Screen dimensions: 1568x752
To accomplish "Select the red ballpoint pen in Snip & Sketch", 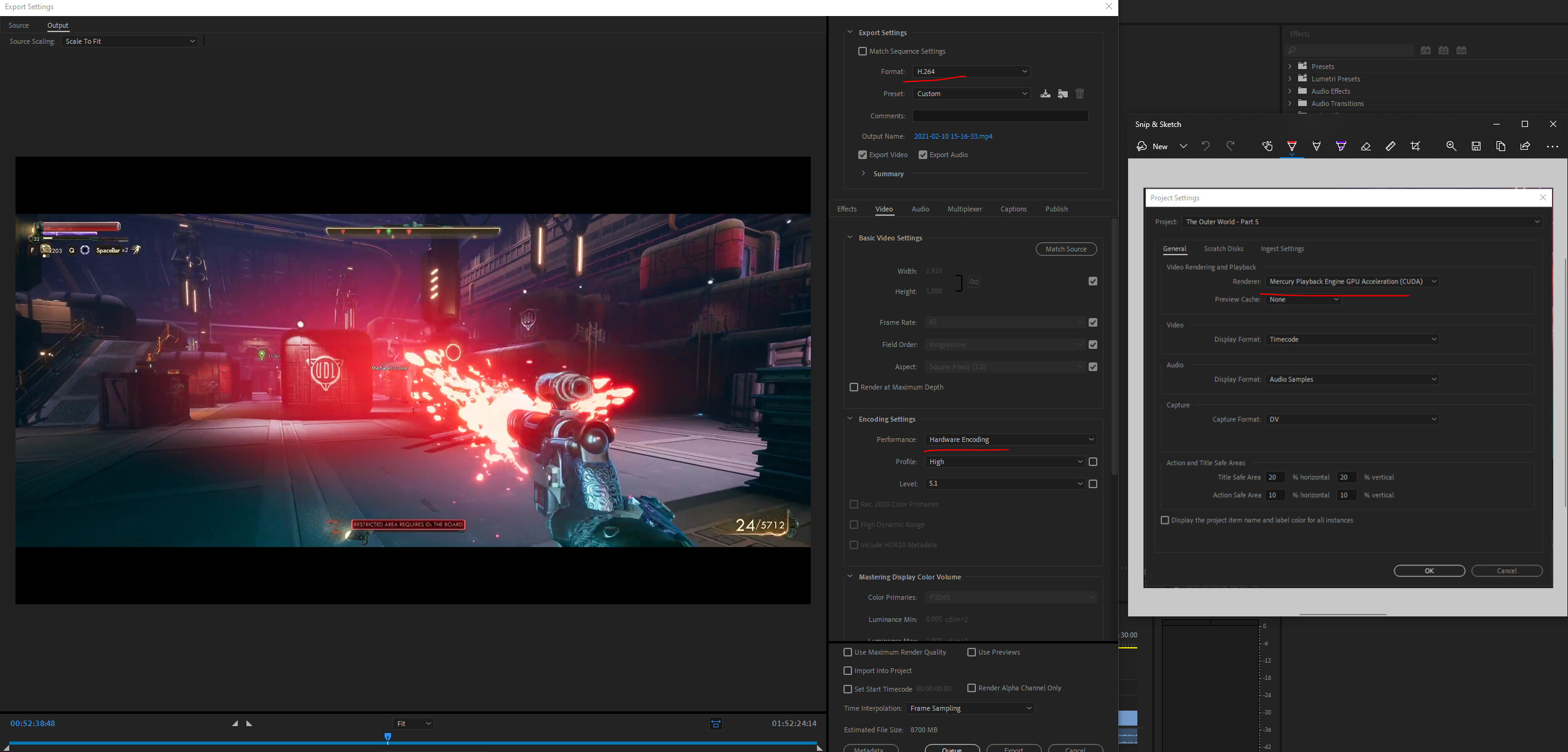I will 1292,146.
